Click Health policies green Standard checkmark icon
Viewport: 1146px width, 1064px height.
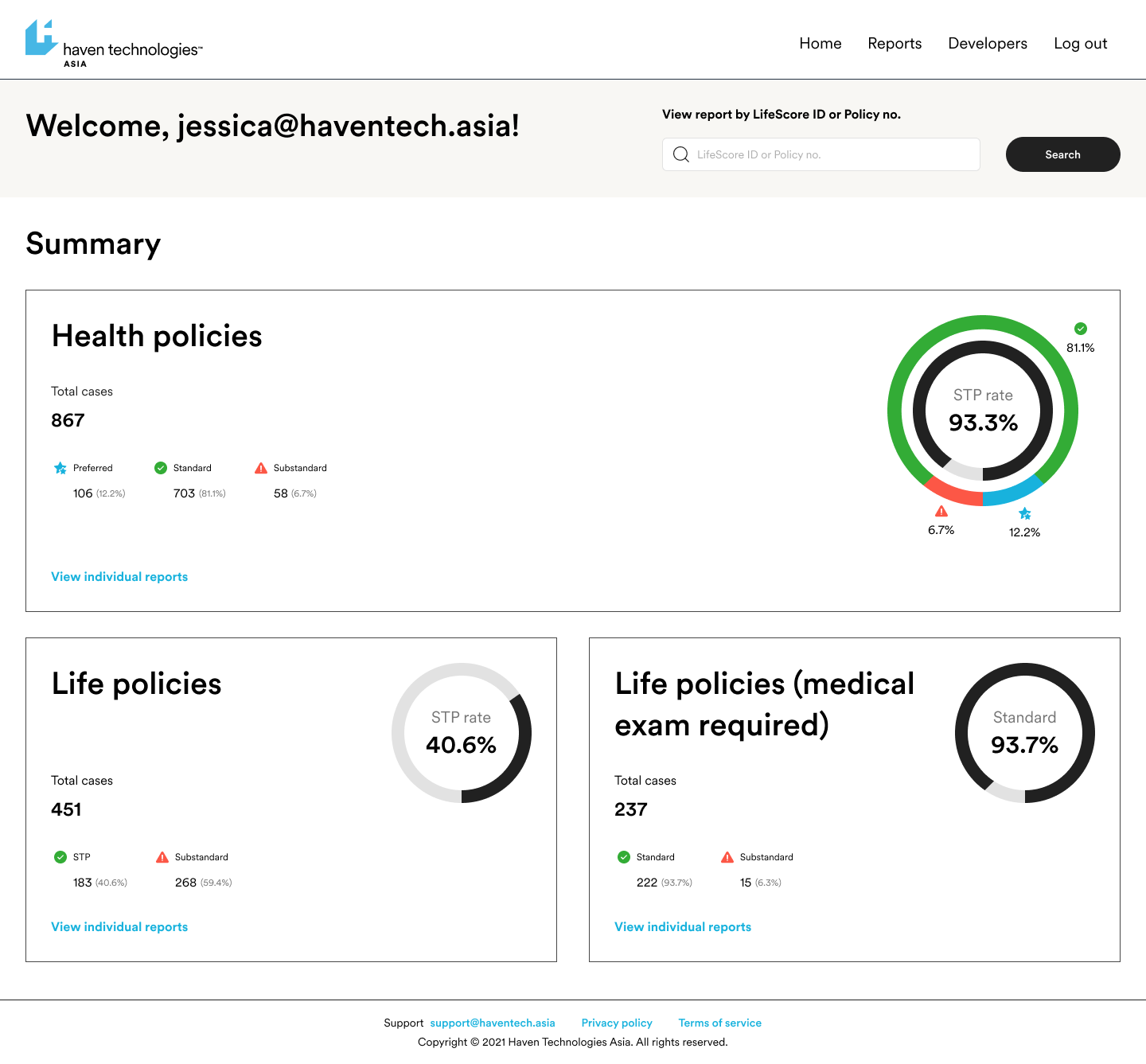pos(161,468)
